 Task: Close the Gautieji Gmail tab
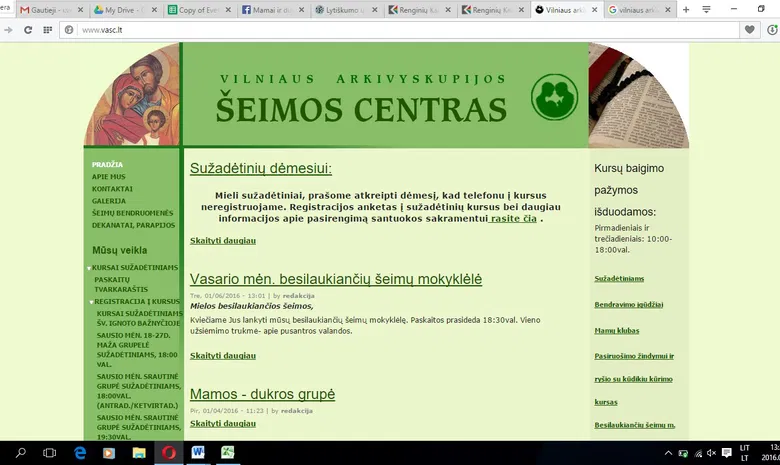point(81,9)
